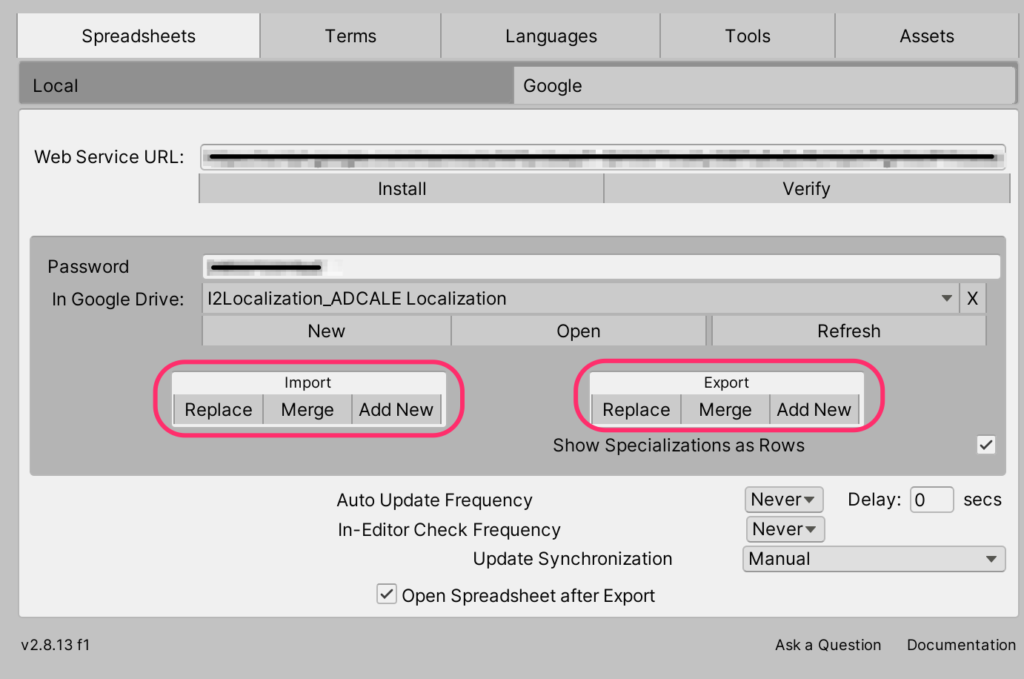
Task: Click the X button beside Google Drive dropdown
Action: tap(972, 298)
